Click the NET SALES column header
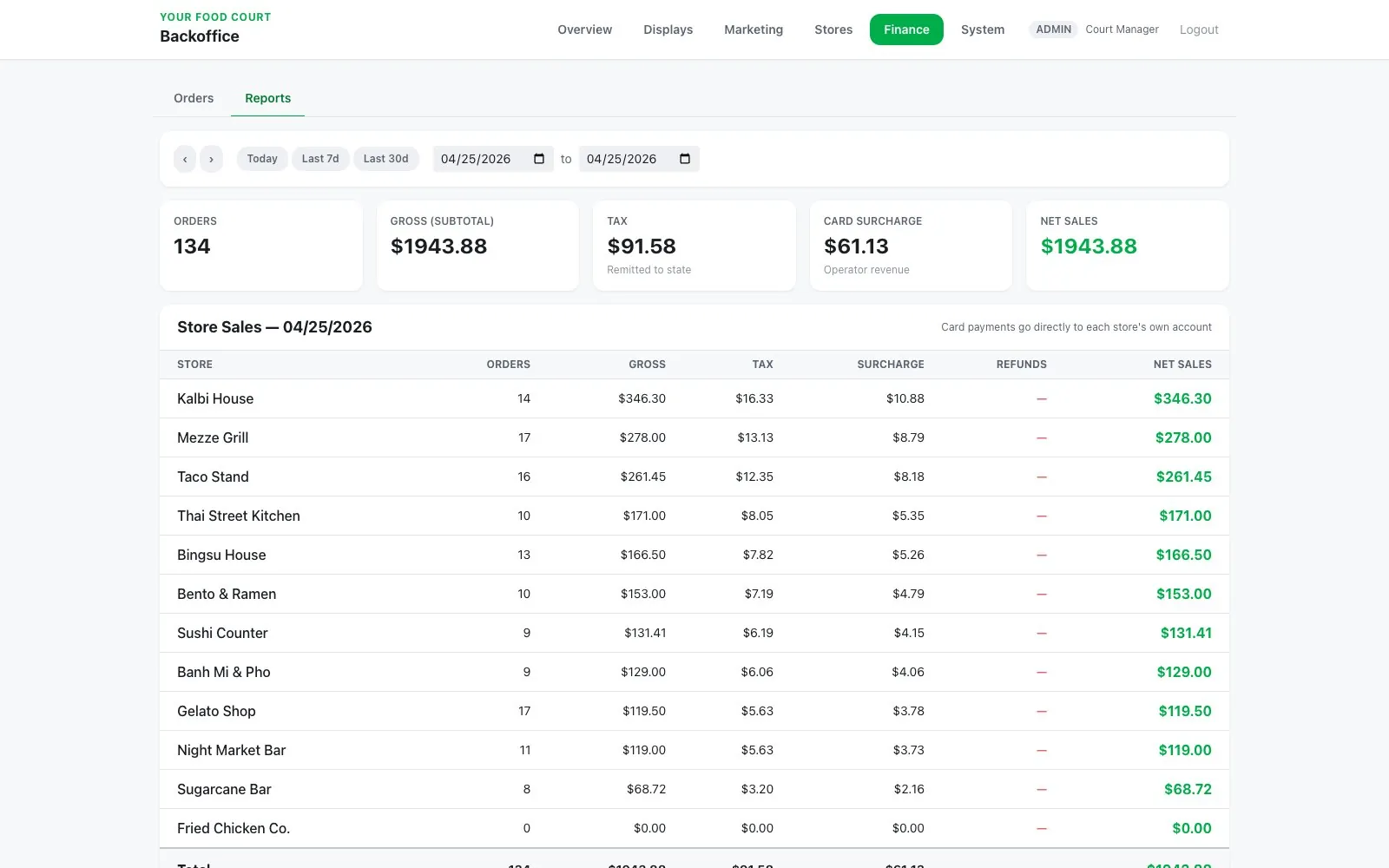Screen dimensions: 1389x868 (x=1182, y=365)
